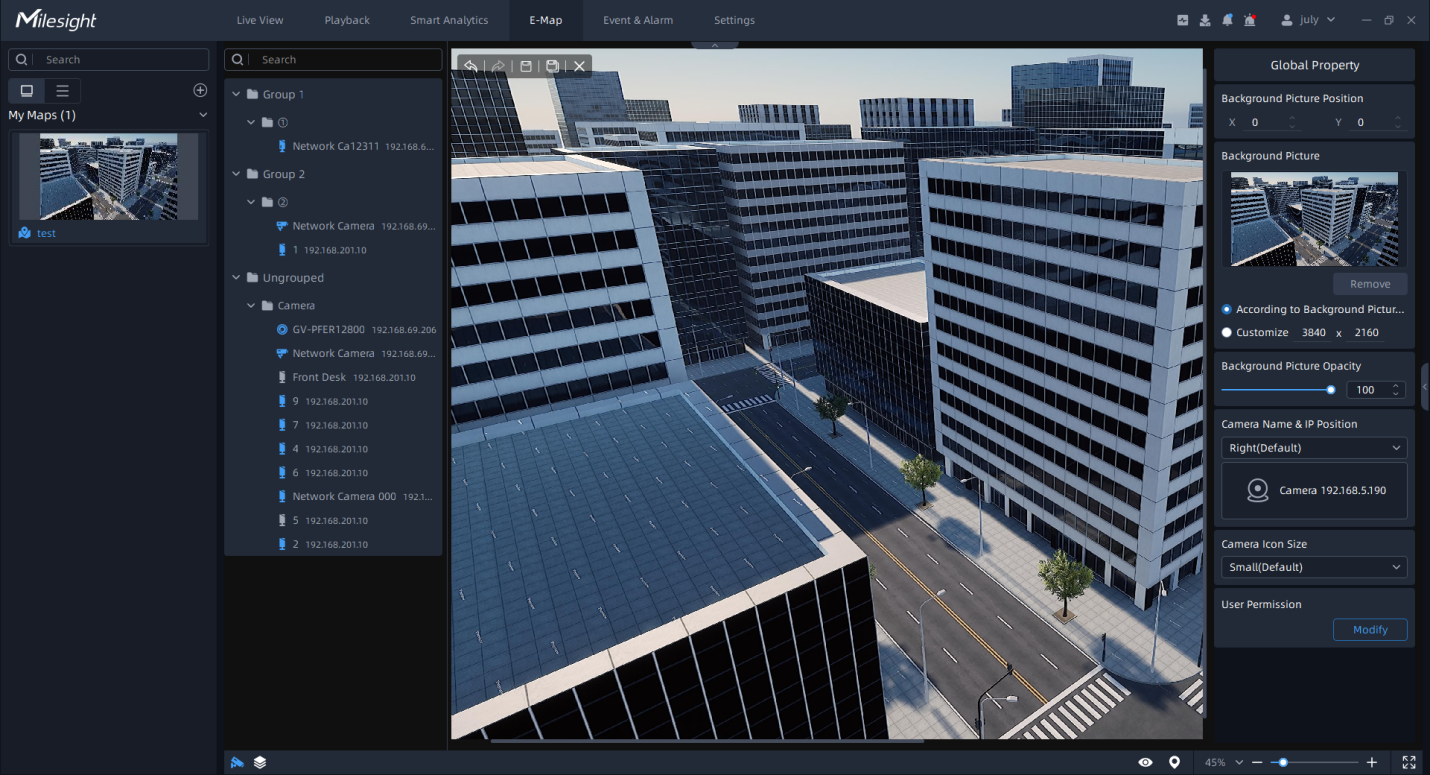Screen dimensions: 1430x775
Task: Click the save icon in map toolbar
Action: click(526, 66)
